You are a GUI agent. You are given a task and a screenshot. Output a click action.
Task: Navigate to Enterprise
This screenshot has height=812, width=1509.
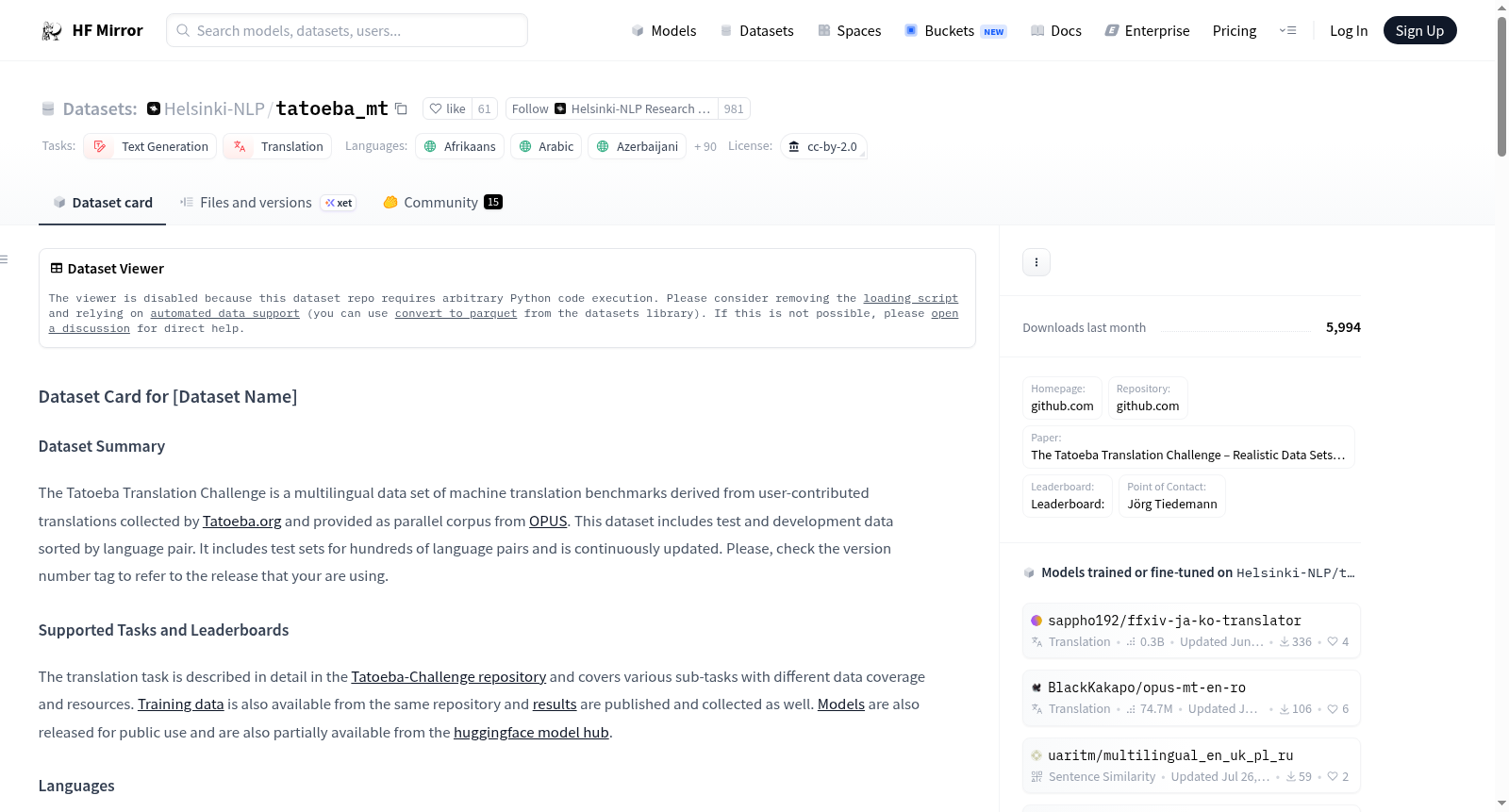(x=1147, y=31)
